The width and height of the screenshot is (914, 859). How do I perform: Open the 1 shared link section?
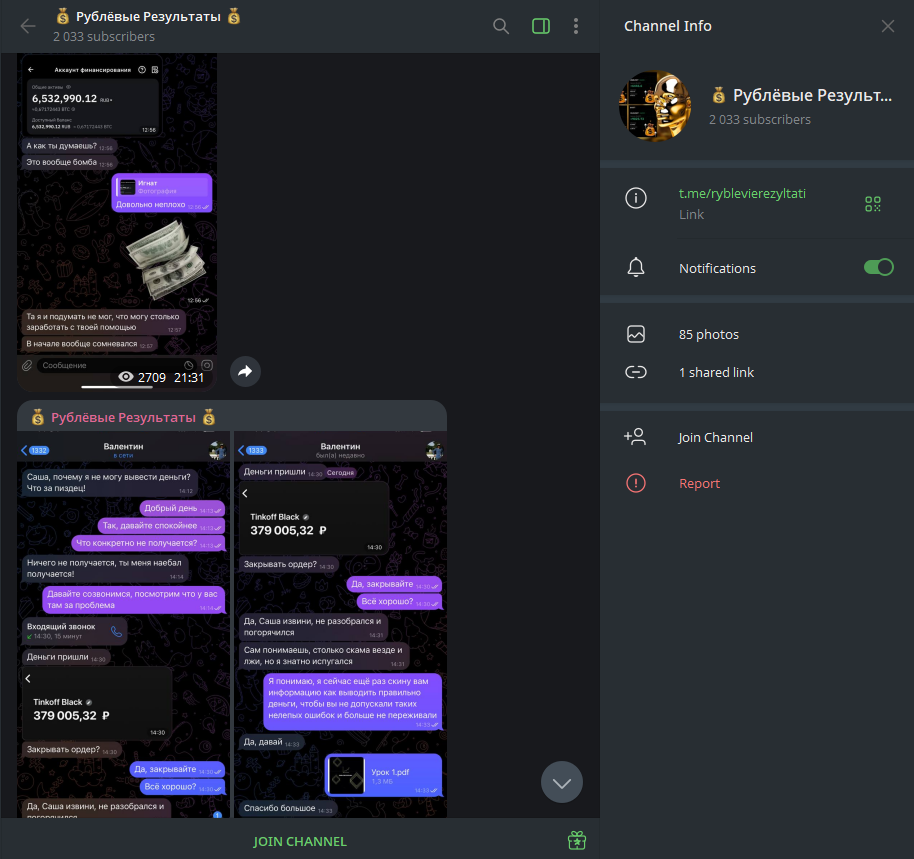(716, 372)
